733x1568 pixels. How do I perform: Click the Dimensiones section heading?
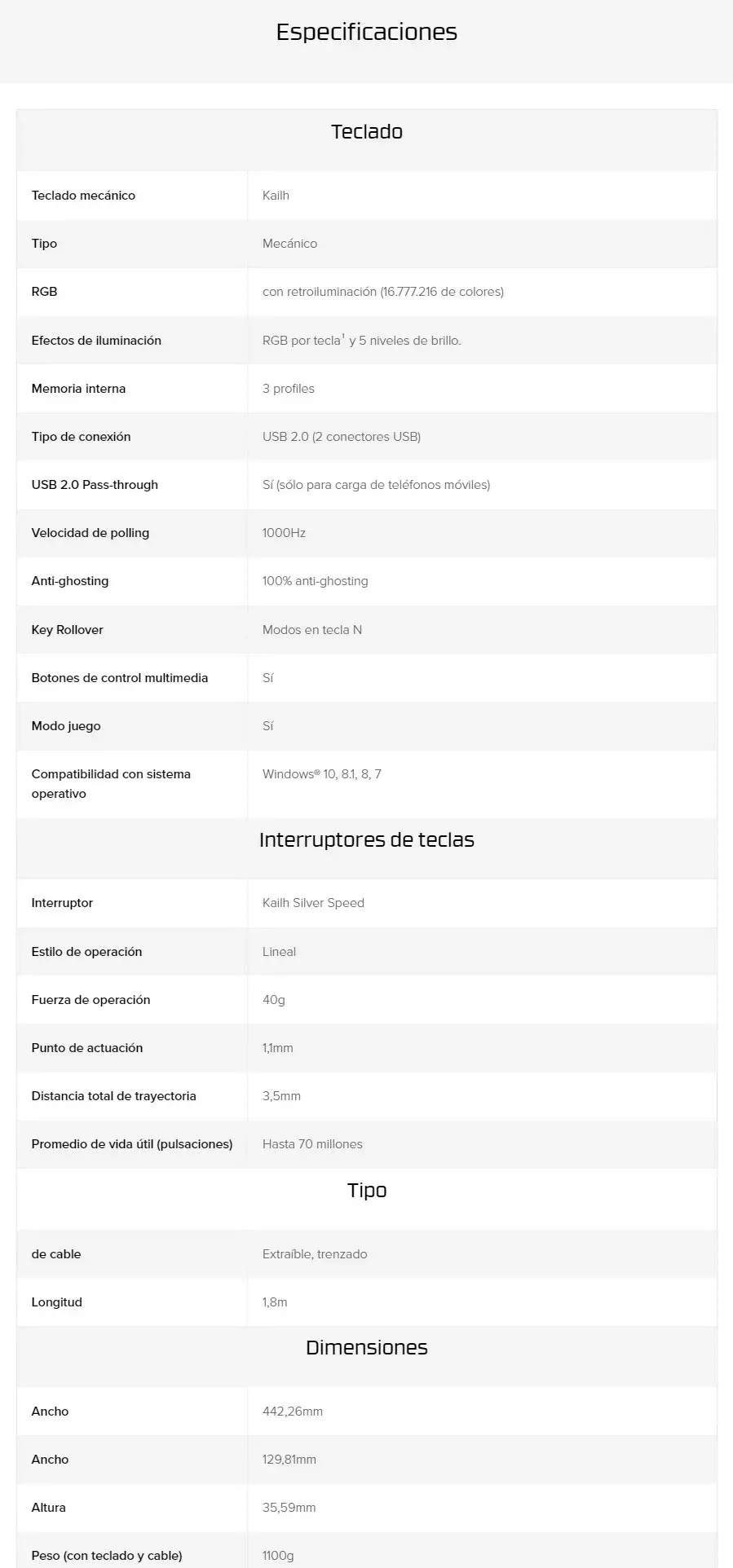[x=366, y=1348]
